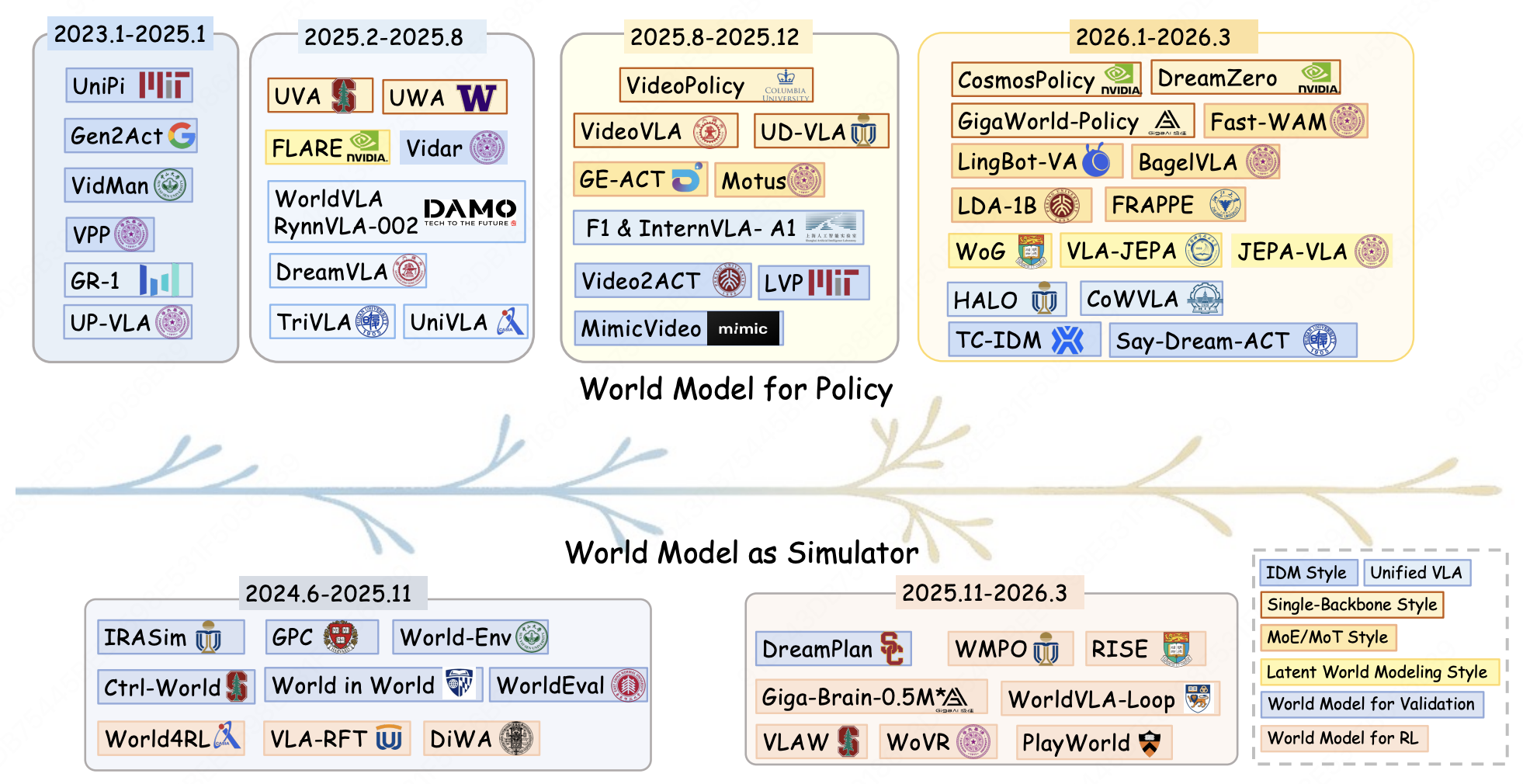Click the NVIDIA logo beside CosmosPolicy

pos(1120,80)
